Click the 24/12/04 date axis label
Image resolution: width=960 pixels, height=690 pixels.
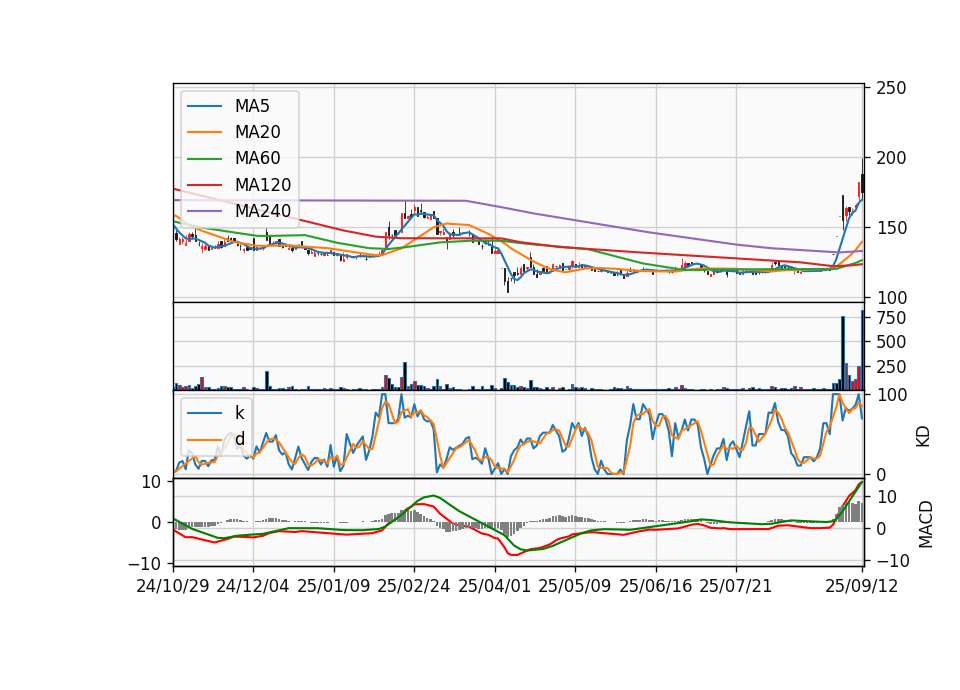tap(252, 586)
